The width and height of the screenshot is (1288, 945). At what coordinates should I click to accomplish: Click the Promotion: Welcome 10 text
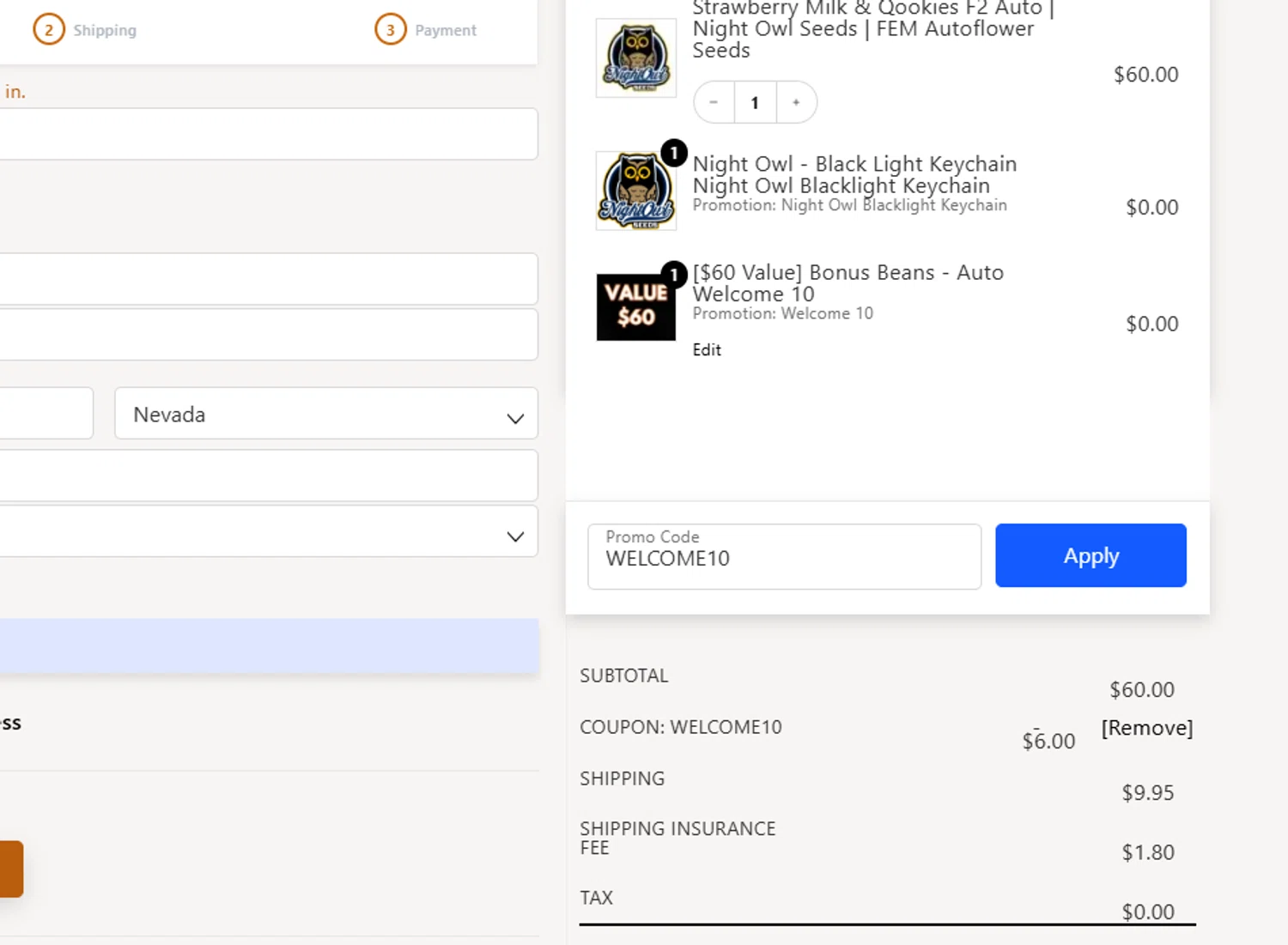pyautogui.click(x=782, y=313)
